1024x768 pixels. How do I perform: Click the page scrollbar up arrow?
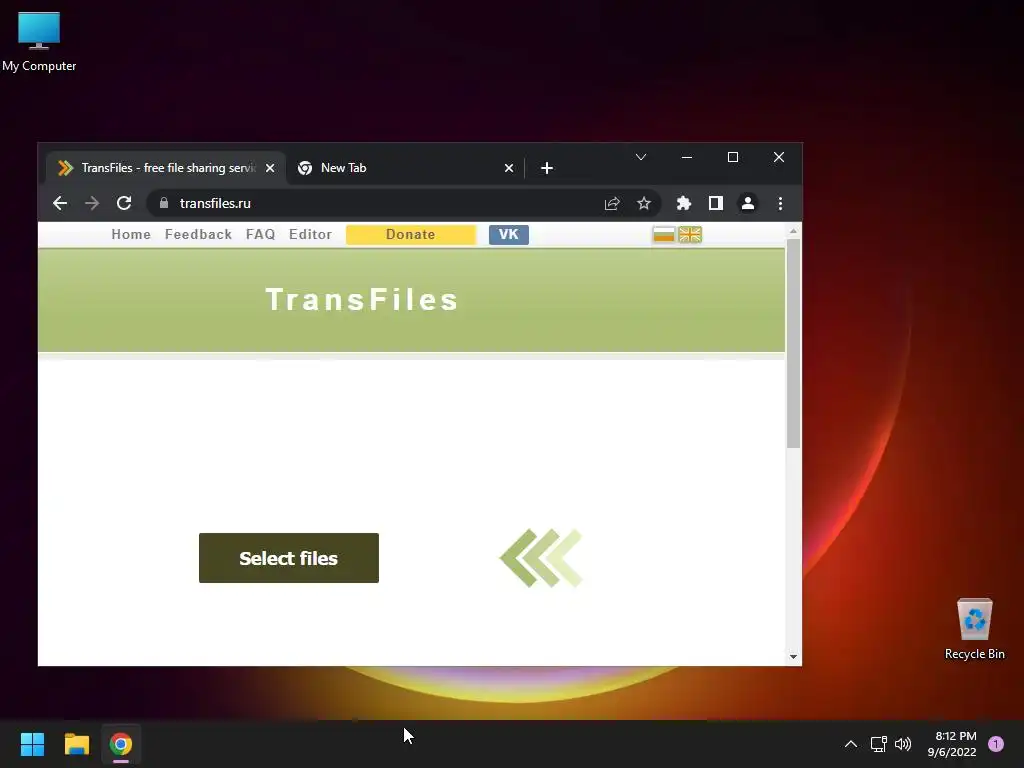click(793, 231)
